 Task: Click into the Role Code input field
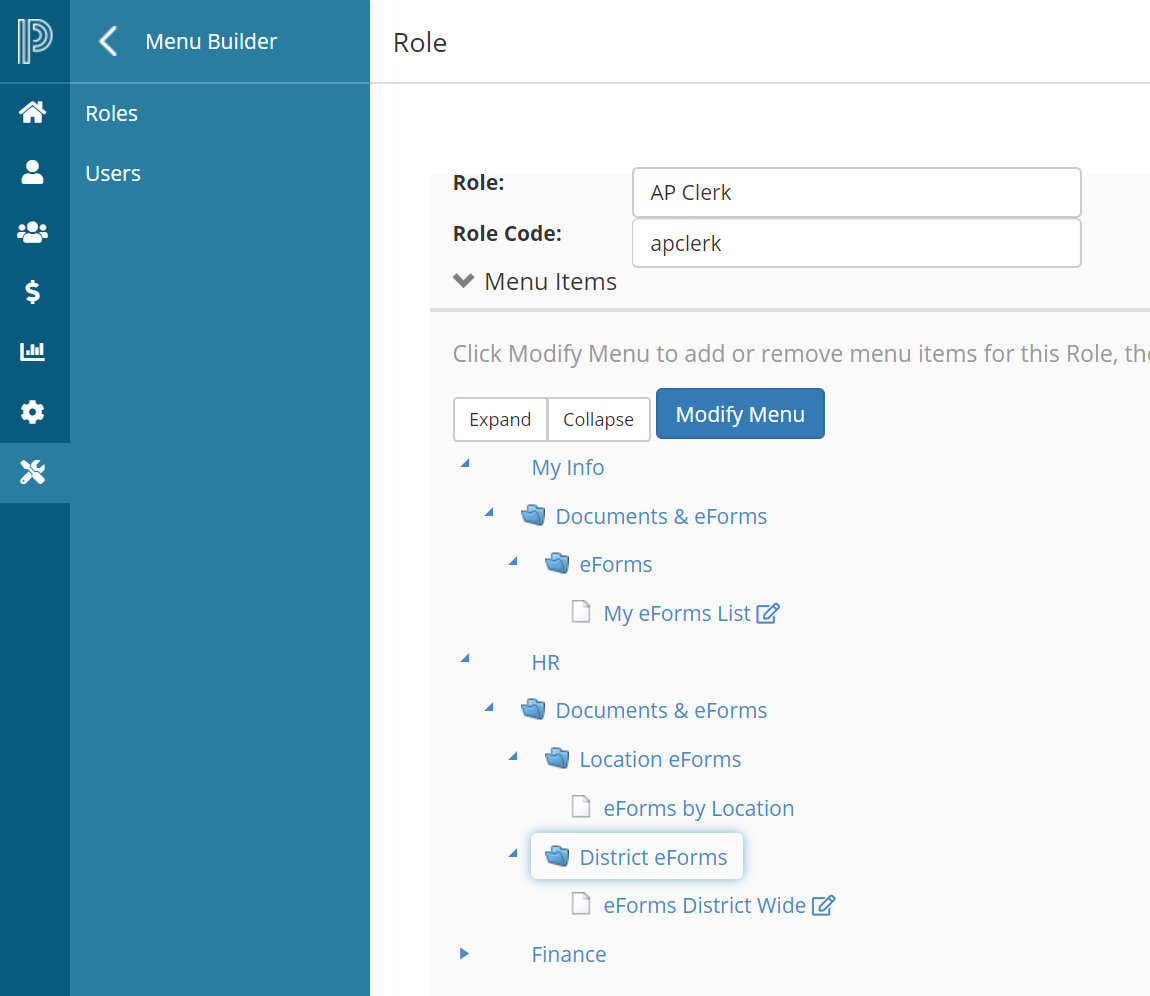coord(856,243)
